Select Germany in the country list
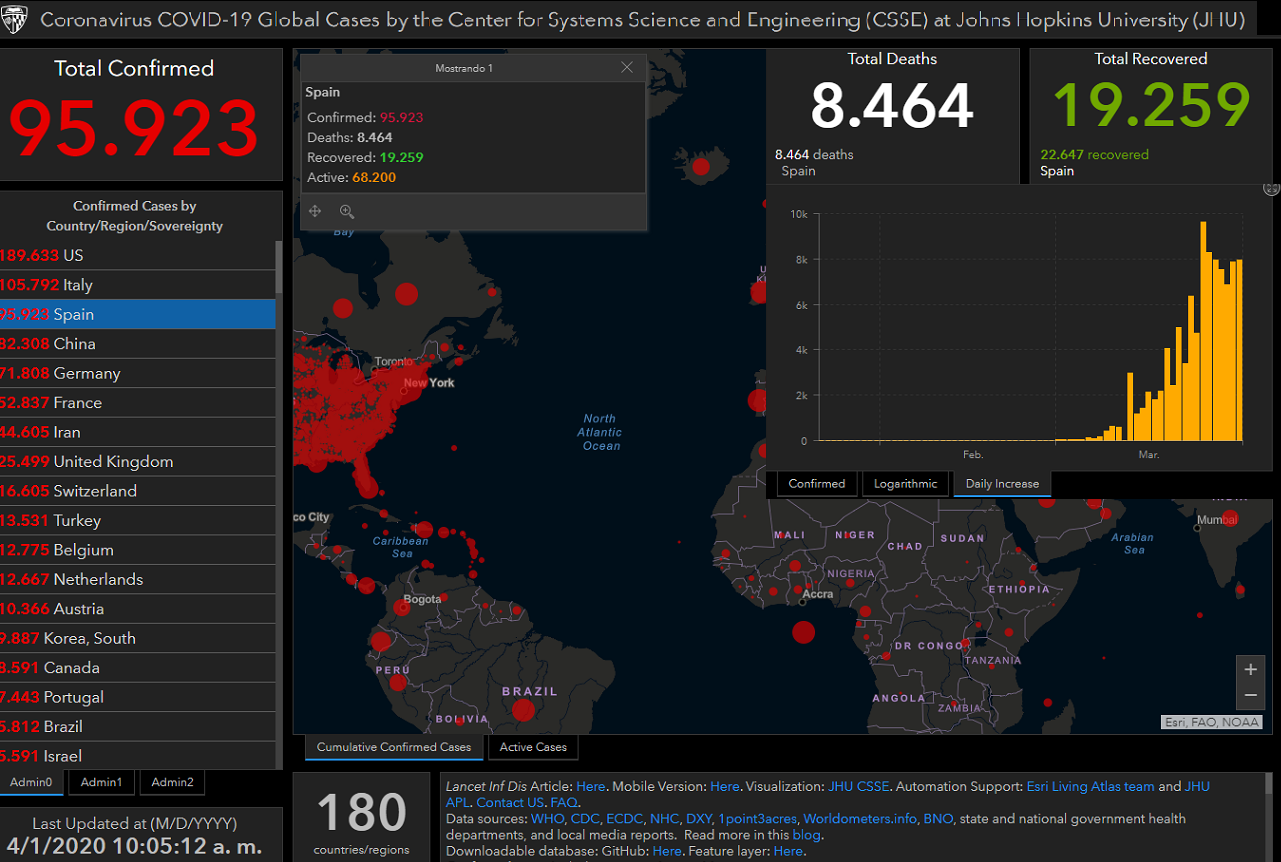1281x862 pixels. pyautogui.click(x=138, y=373)
